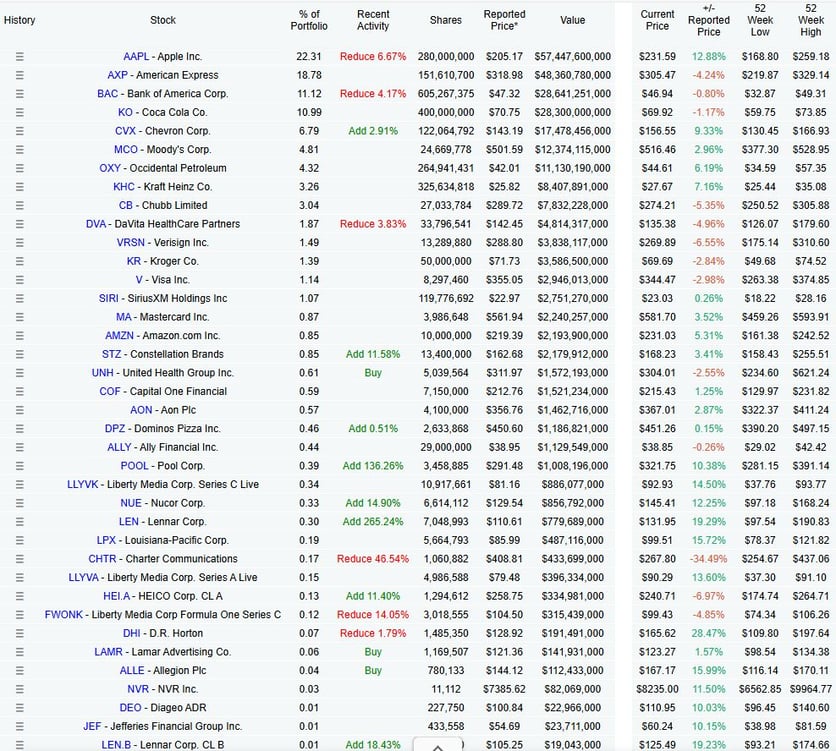The image size is (836, 751).
Task: Open history icon for AON row
Action: tap(20, 410)
